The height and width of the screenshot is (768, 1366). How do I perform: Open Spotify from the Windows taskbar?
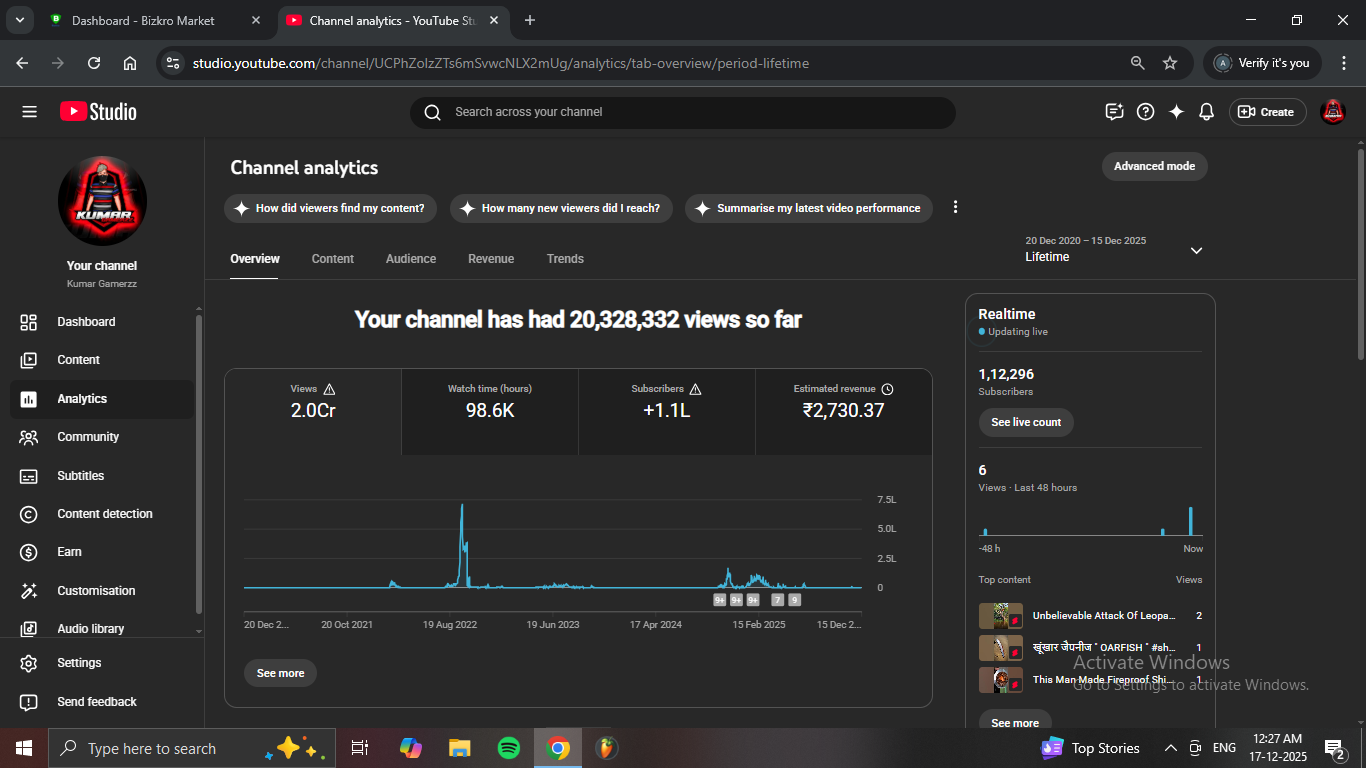(x=508, y=748)
